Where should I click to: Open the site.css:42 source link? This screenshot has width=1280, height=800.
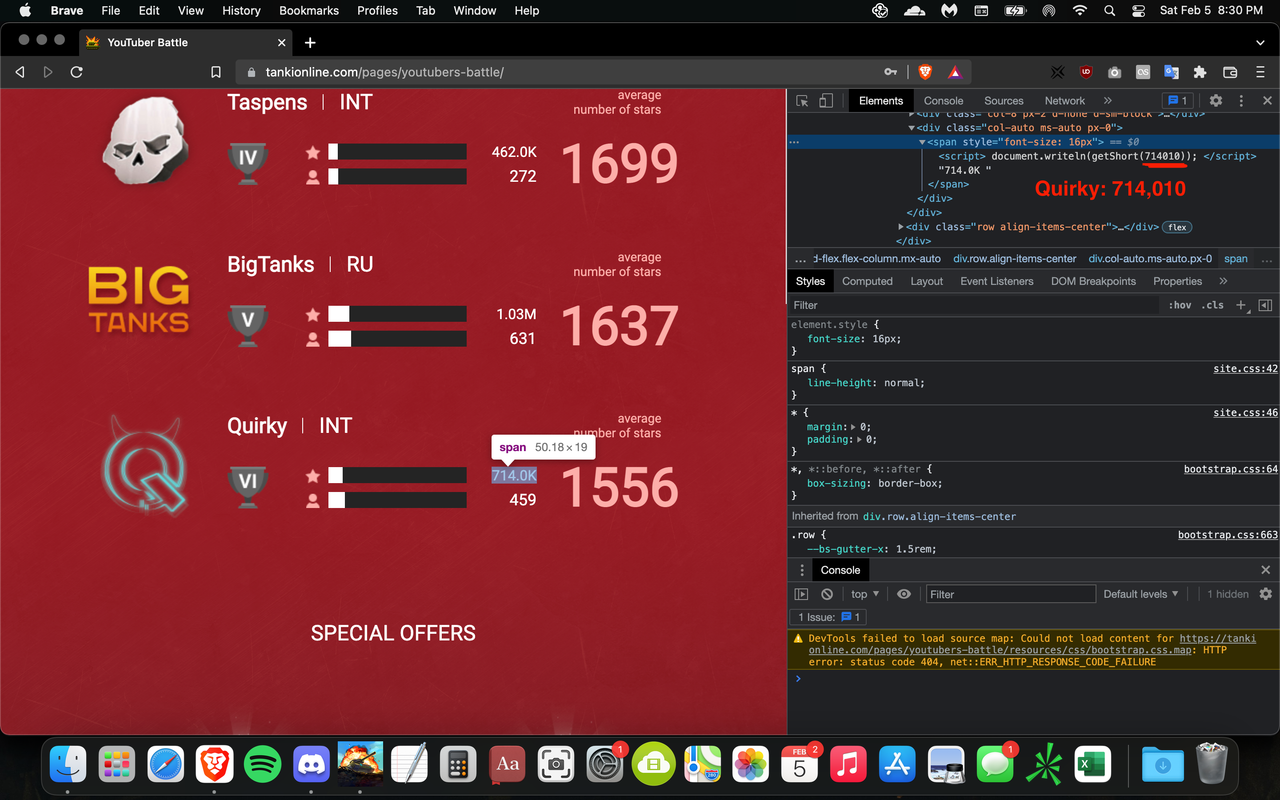[1245, 369]
